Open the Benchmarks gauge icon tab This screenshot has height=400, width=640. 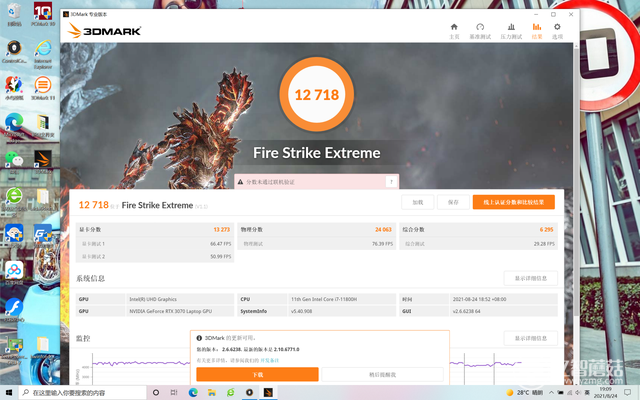[480, 31]
